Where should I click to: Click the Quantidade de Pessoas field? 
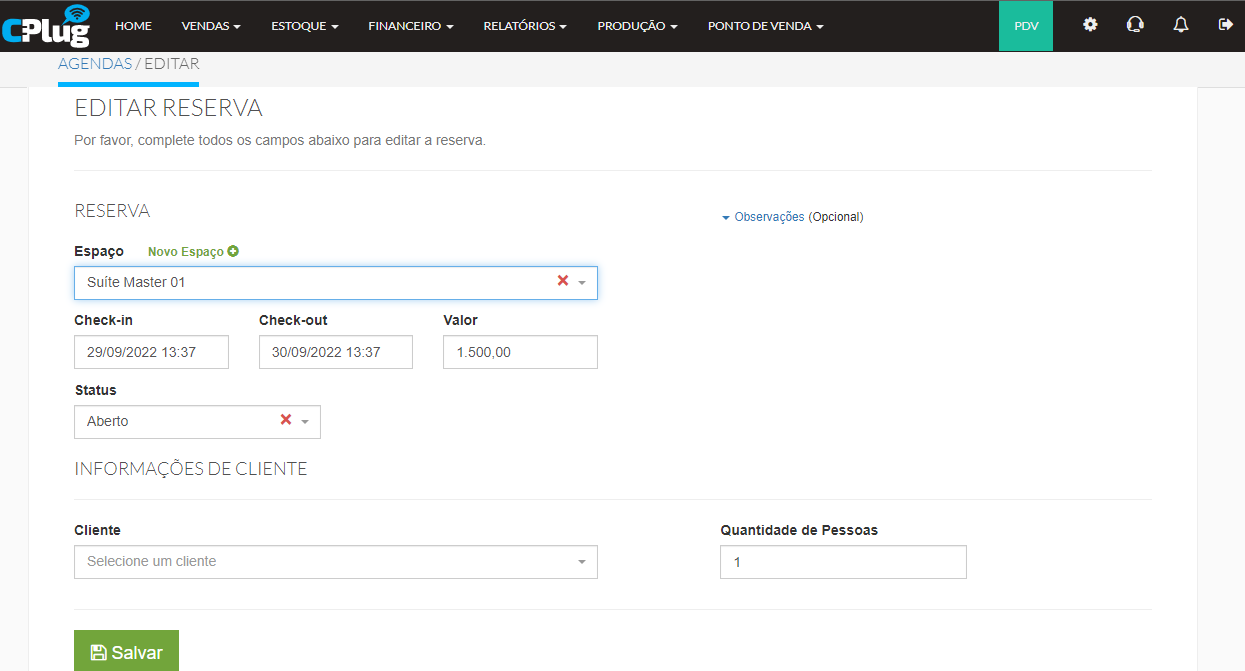(x=843, y=562)
